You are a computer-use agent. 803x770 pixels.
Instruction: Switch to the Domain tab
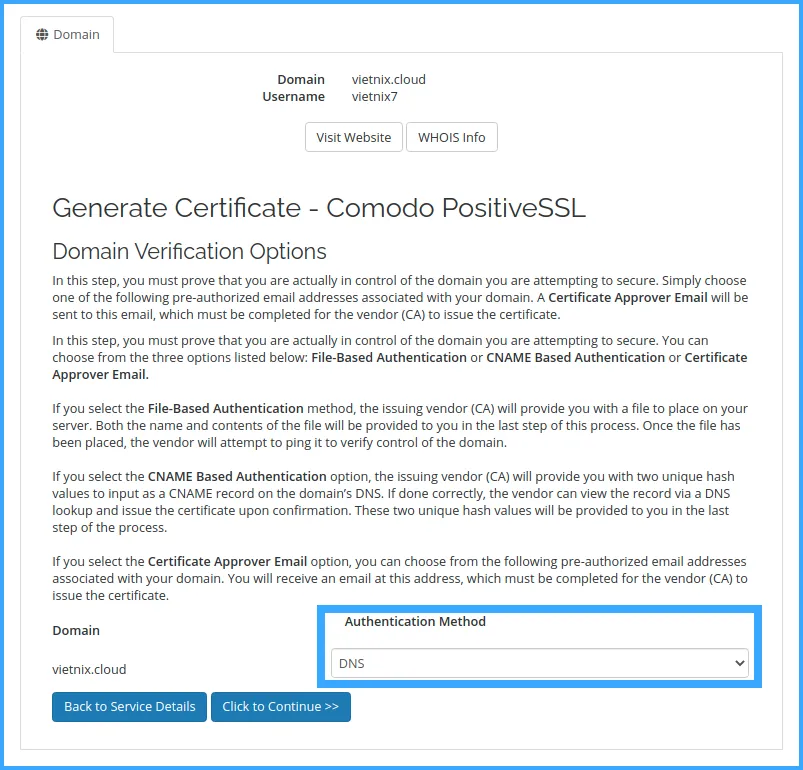[x=67, y=35]
